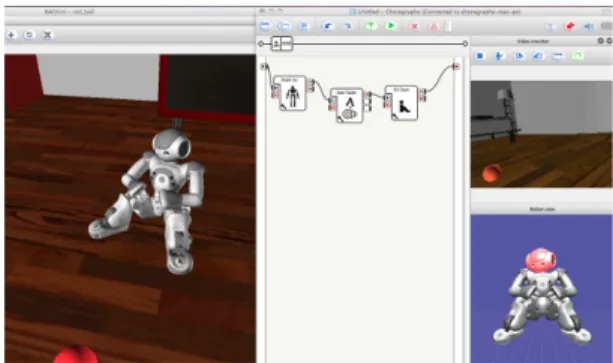Viewport: 613px width, 363px height.
Task: Click the red warning triangle debug icon
Action: 433,27
